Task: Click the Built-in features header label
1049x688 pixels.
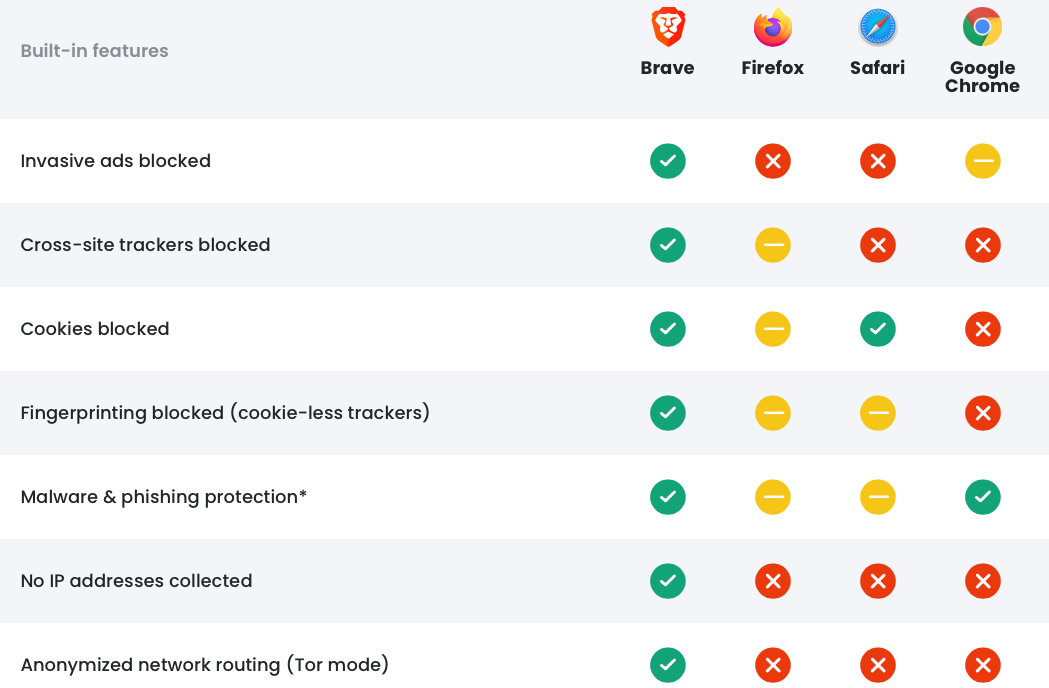Action: 94,51
